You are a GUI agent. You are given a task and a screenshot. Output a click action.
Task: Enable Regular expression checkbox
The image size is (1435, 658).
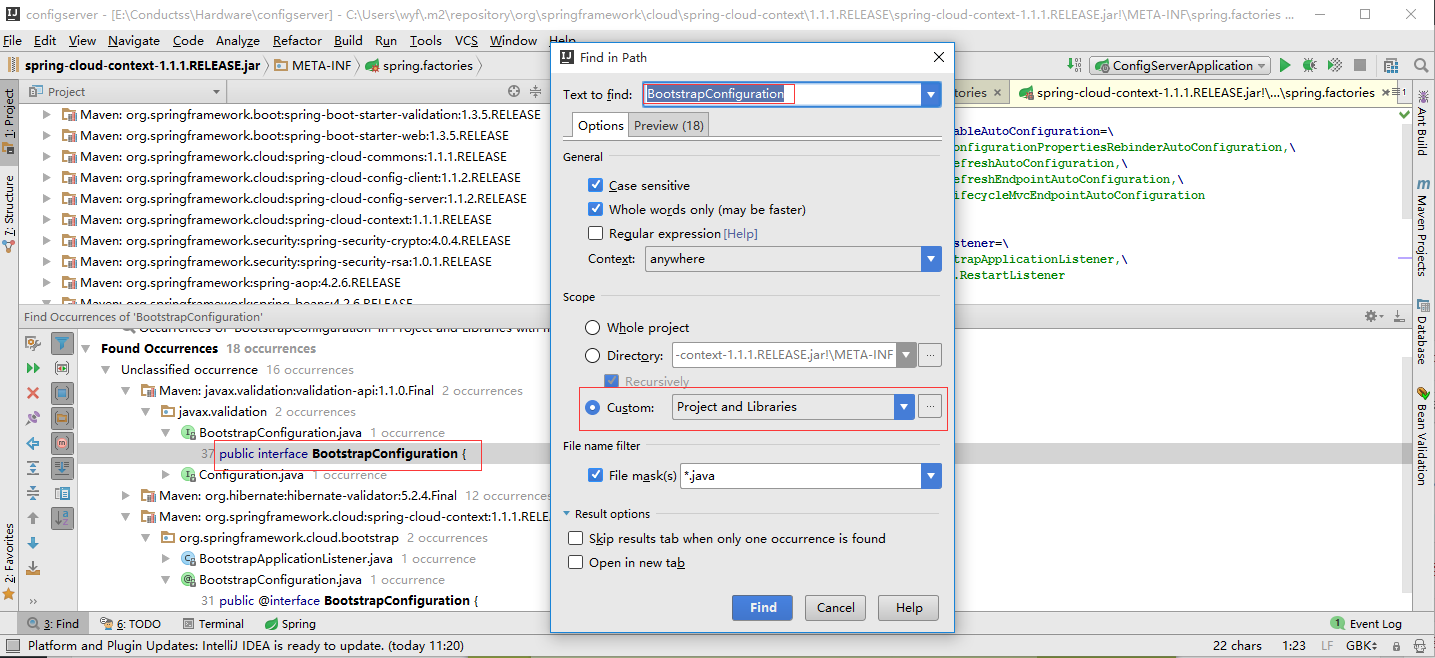(x=596, y=233)
